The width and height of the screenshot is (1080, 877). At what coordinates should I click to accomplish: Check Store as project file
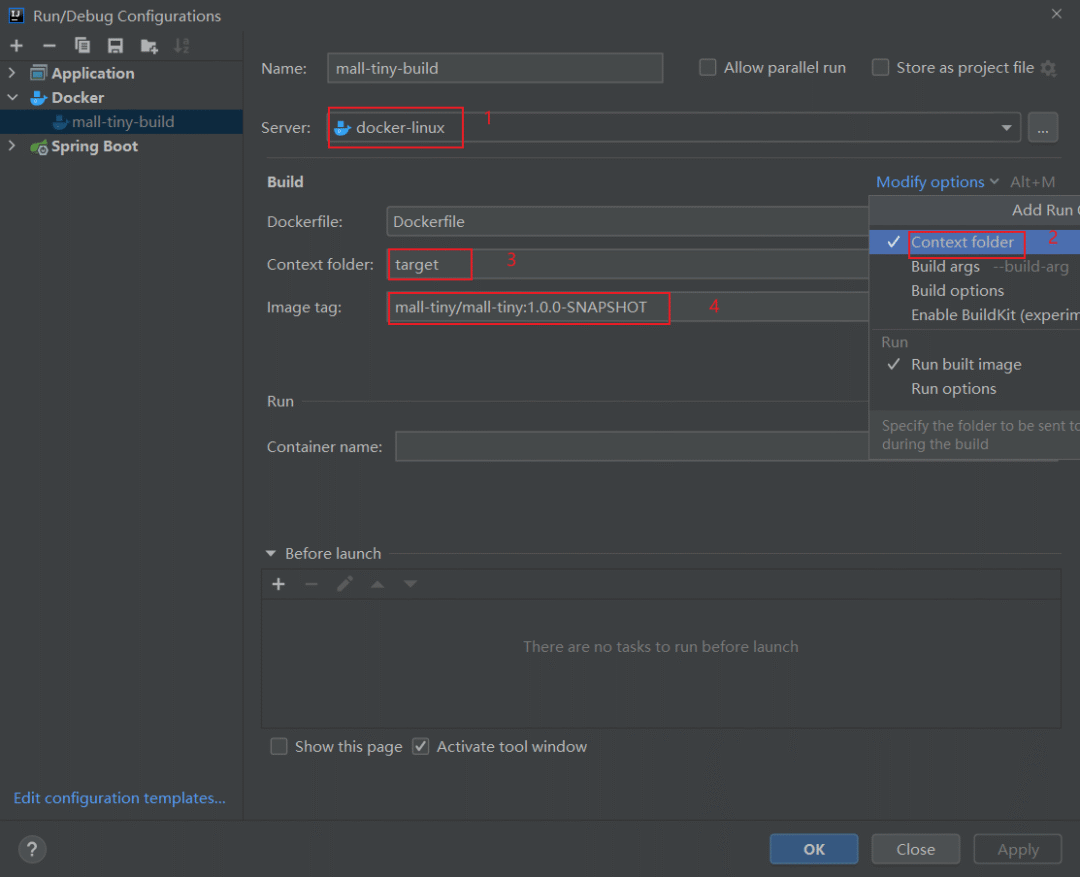click(x=880, y=68)
